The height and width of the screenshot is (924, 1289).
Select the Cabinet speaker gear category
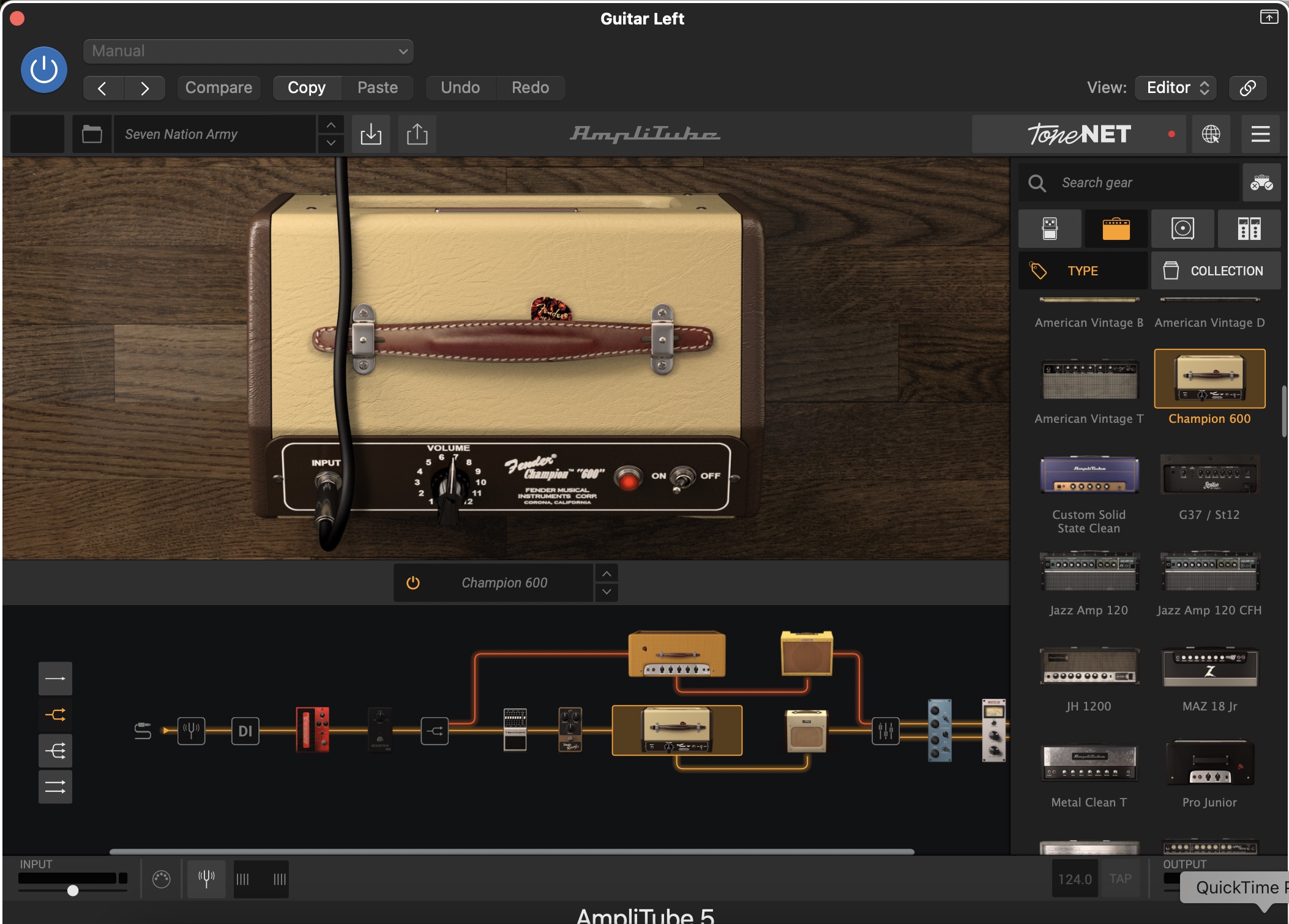click(1183, 229)
